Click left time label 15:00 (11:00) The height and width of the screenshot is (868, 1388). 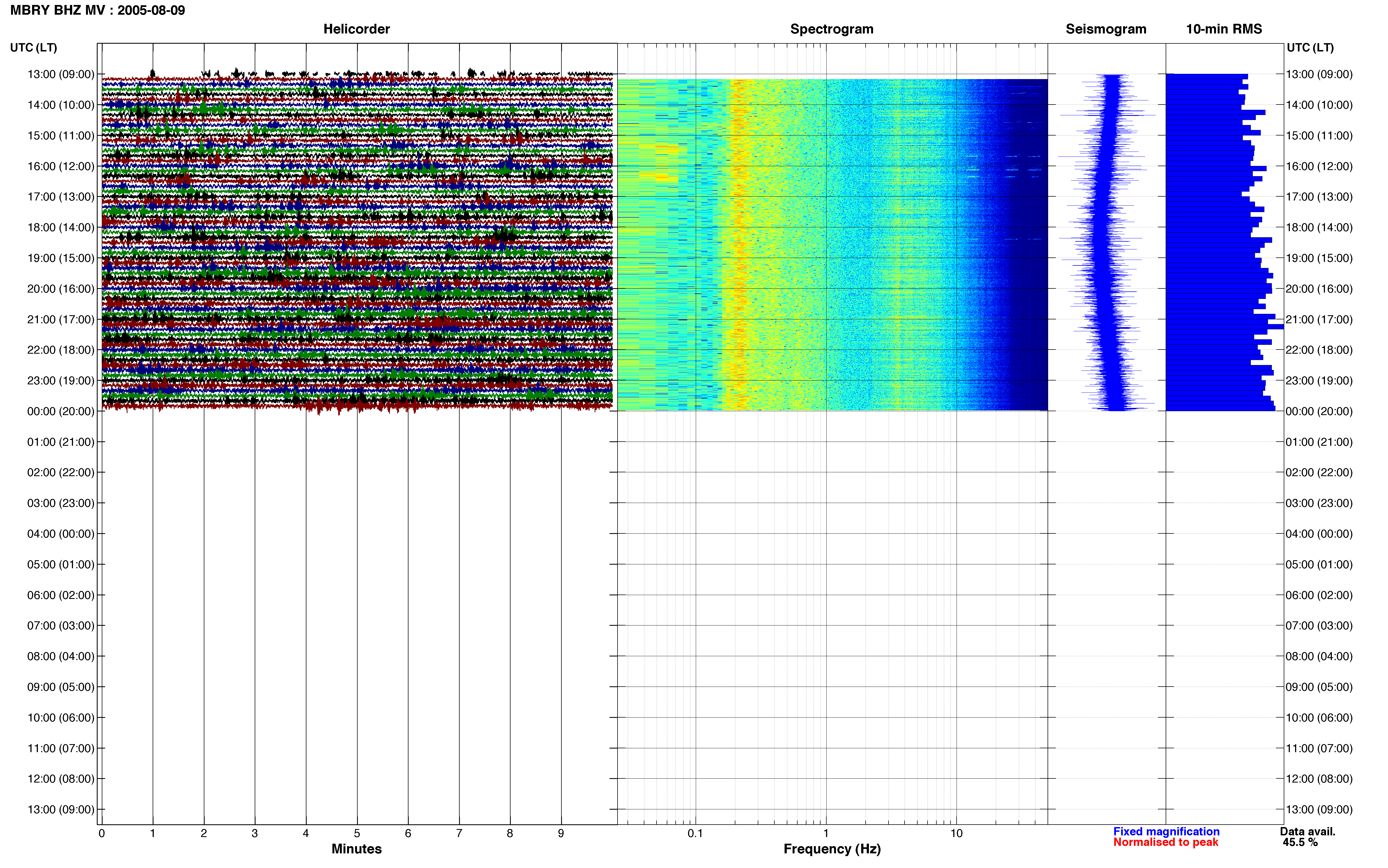click(x=61, y=135)
